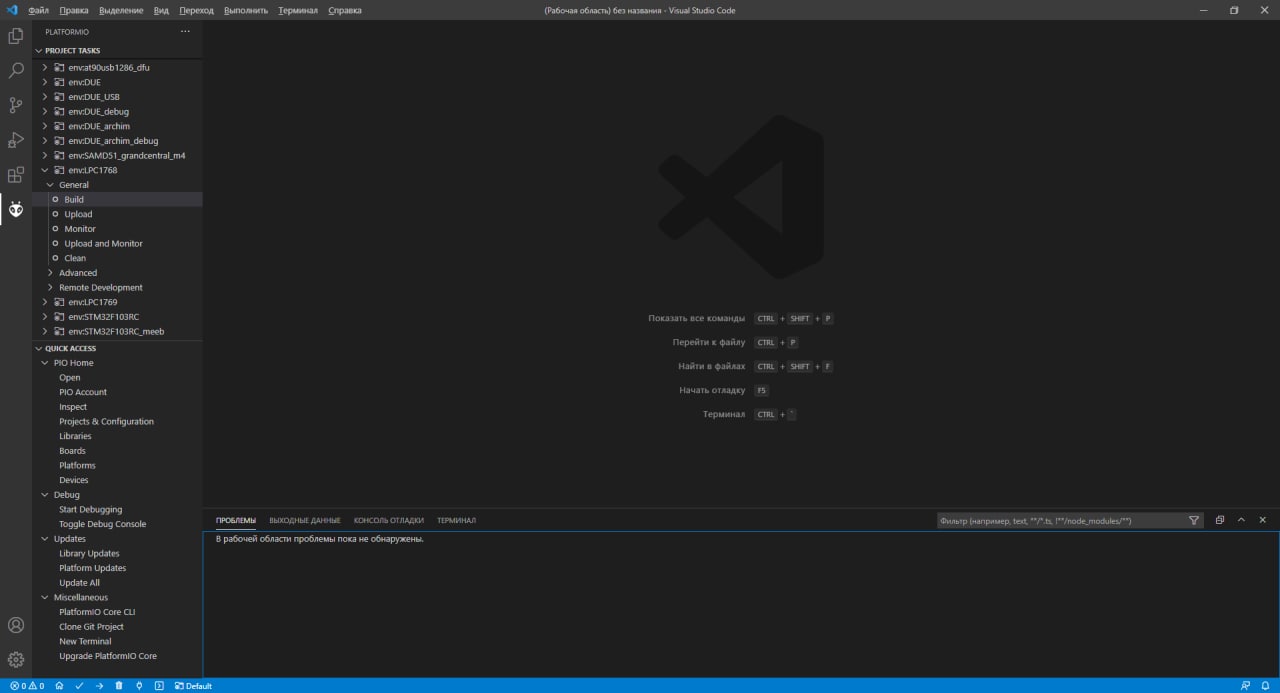Image resolution: width=1280 pixels, height=693 pixels.
Task: Close the bottom panel
Action: point(1263,520)
